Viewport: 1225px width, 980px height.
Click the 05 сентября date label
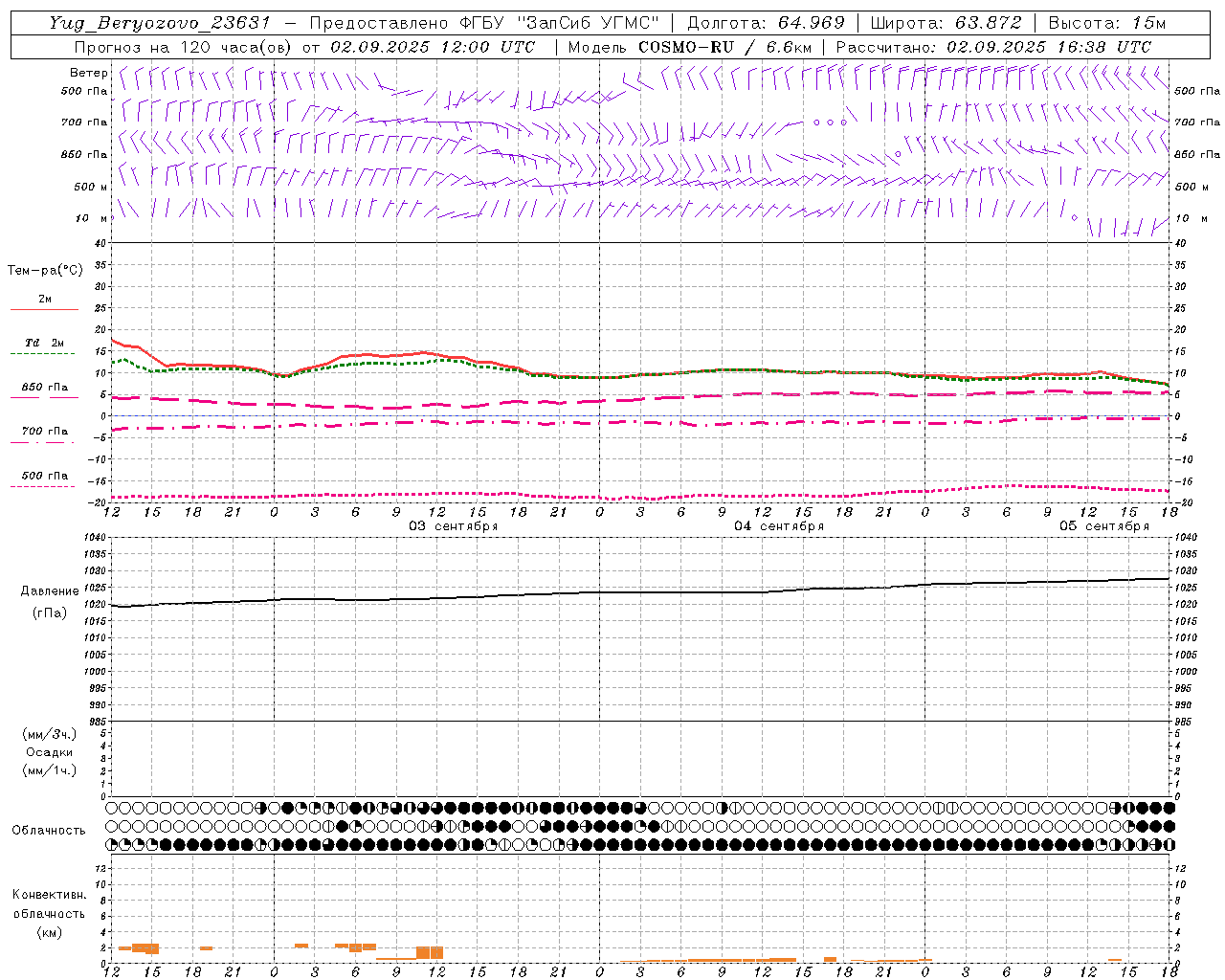(1104, 526)
